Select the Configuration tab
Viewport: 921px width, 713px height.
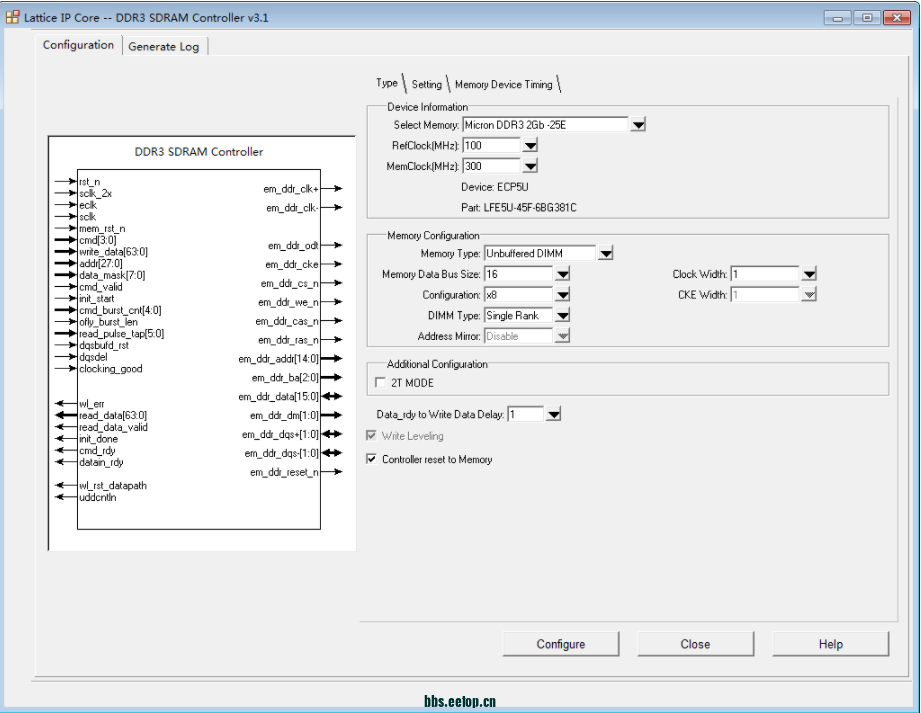[x=78, y=45]
